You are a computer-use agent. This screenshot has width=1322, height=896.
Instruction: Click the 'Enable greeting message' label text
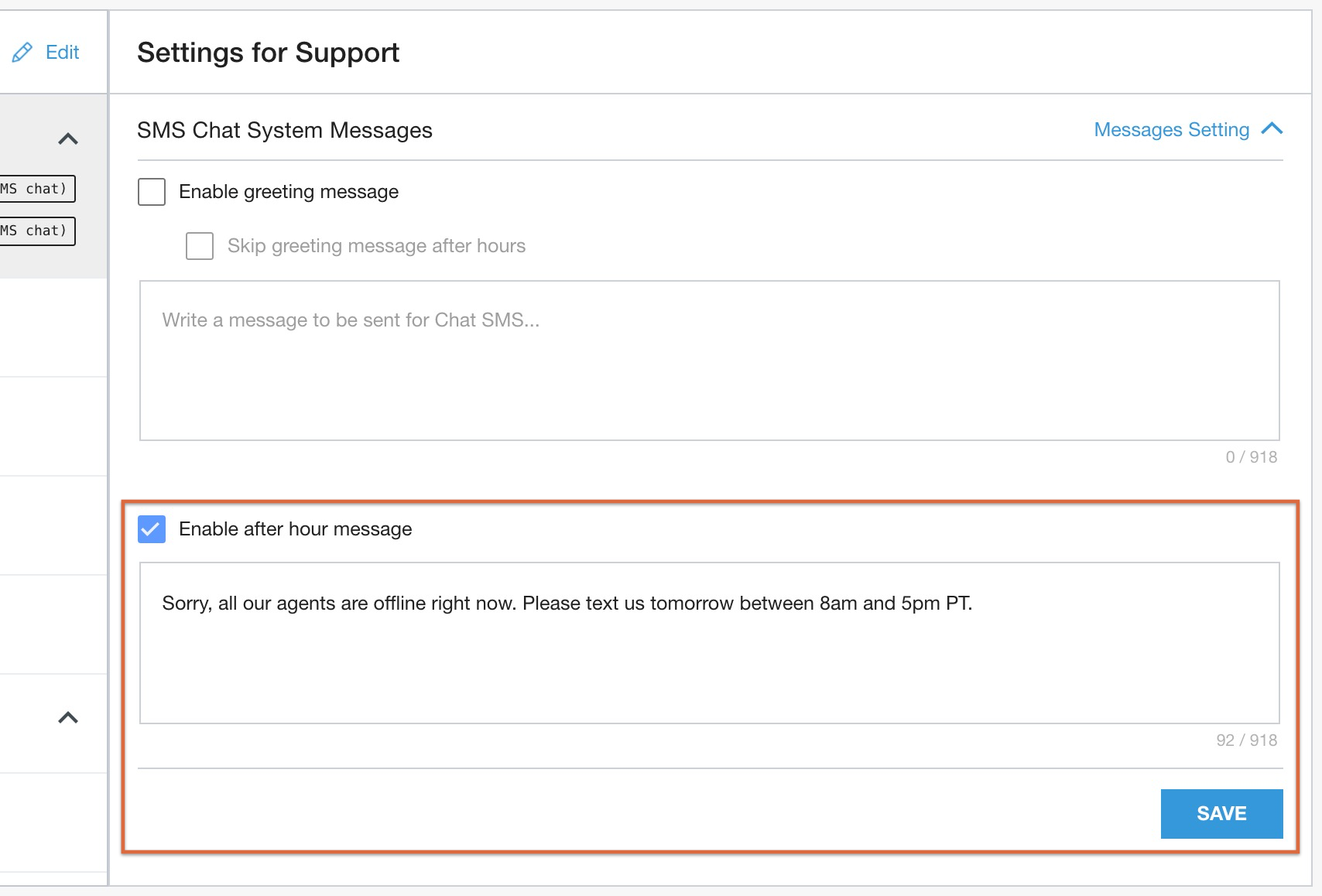point(289,192)
